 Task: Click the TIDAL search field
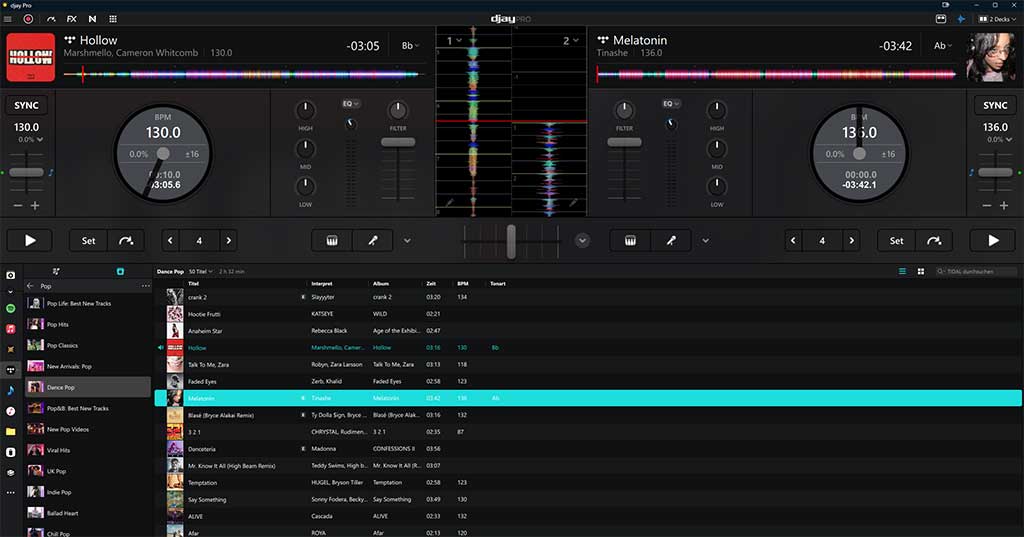(x=976, y=271)
